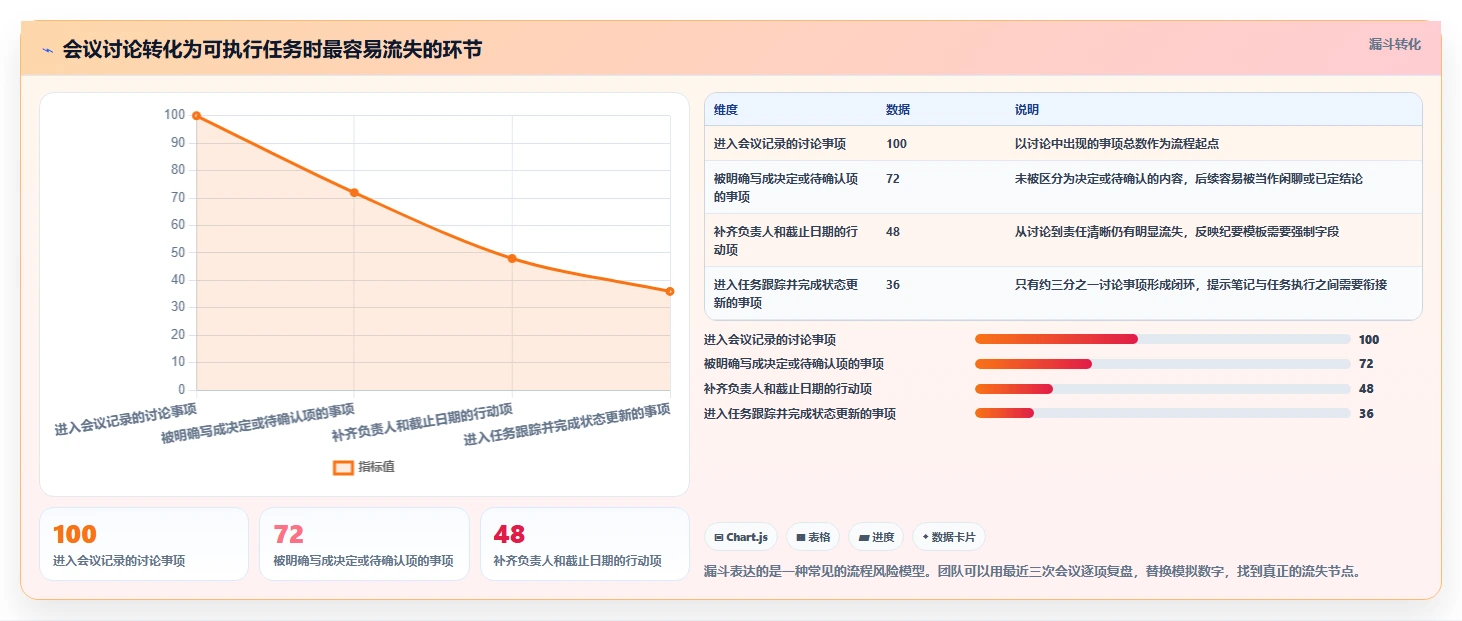Click the description starting with 从讨论到责任清晰仍有明显流失
Screen dimensions: 1462x621
tap(1177, 232)
